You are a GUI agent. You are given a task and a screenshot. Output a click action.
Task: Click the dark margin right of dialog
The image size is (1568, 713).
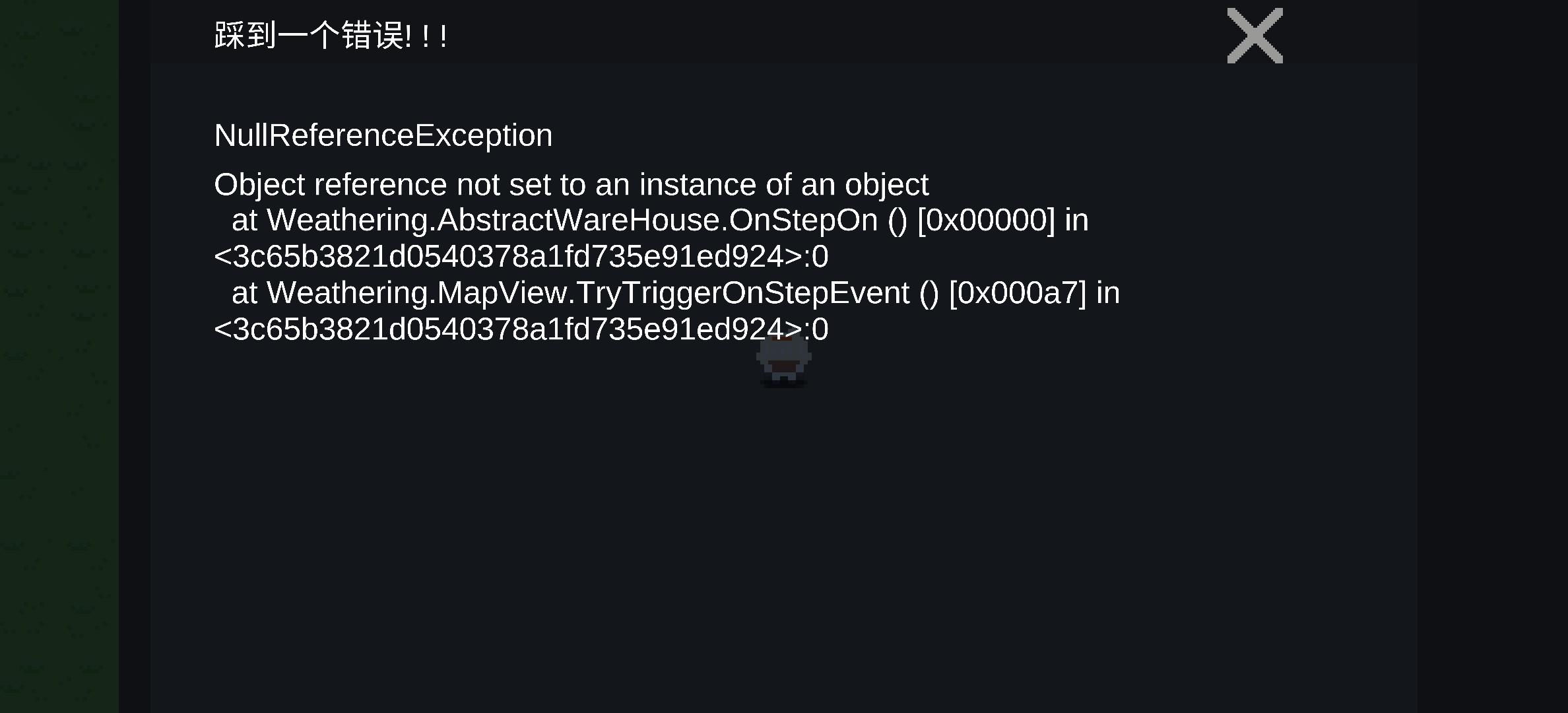point(1492,356)
